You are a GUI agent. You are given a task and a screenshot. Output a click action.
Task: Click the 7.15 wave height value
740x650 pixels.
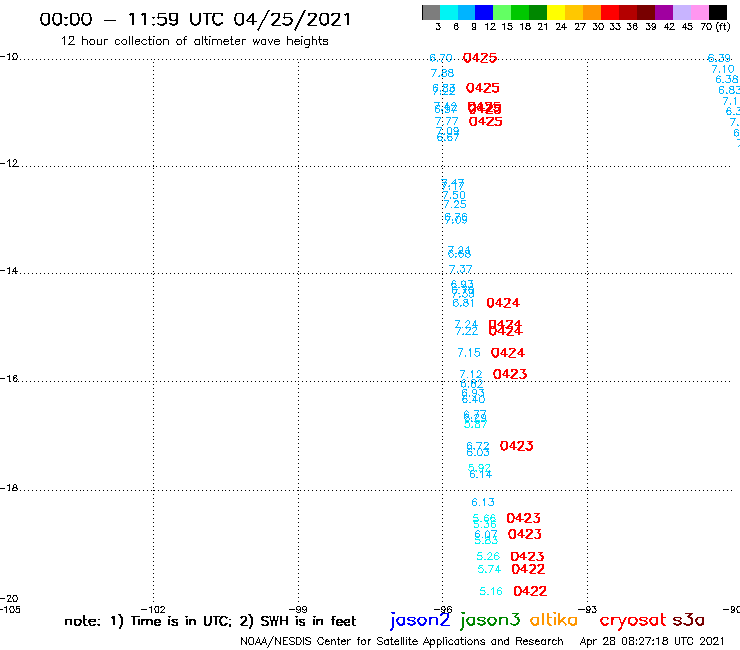click(x=469, y=353)
